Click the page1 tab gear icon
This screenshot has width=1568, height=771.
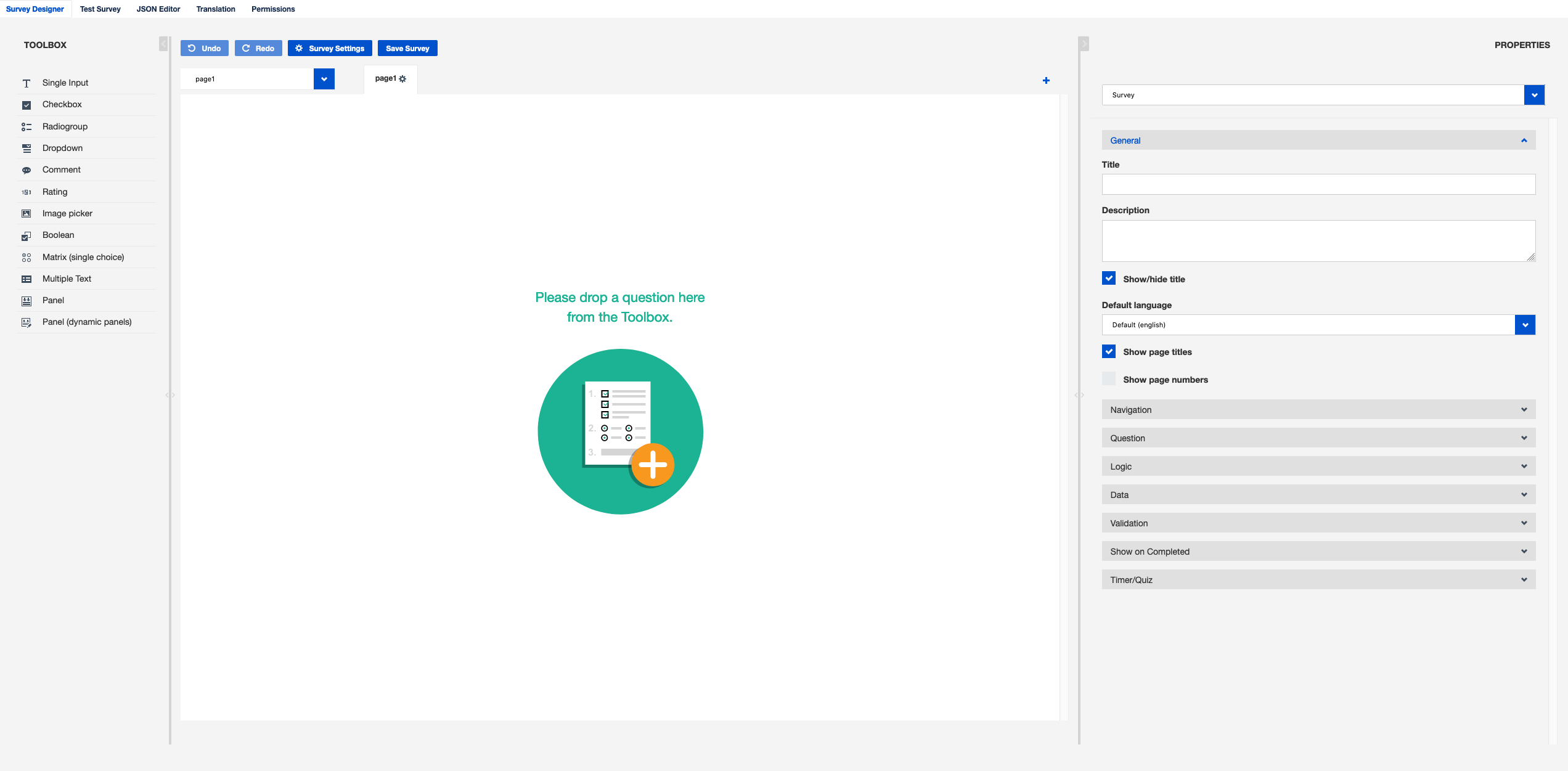tap(402, 79)
